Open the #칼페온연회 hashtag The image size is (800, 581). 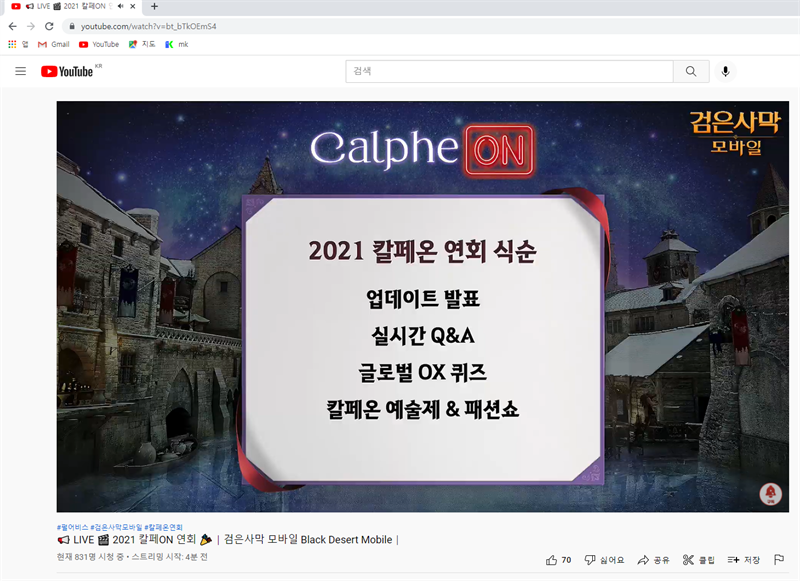[163, 527]
